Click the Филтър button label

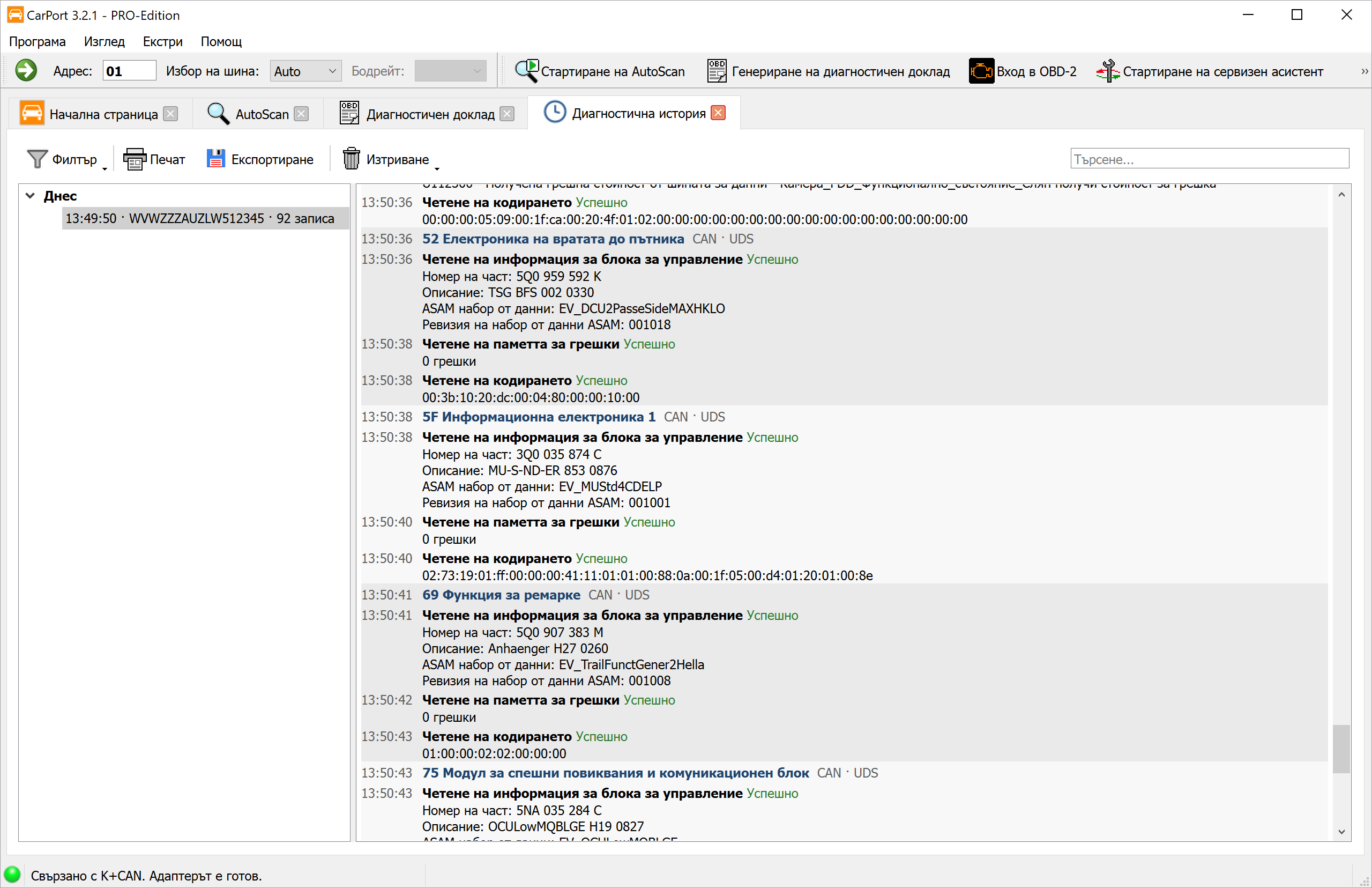(75, 160)
